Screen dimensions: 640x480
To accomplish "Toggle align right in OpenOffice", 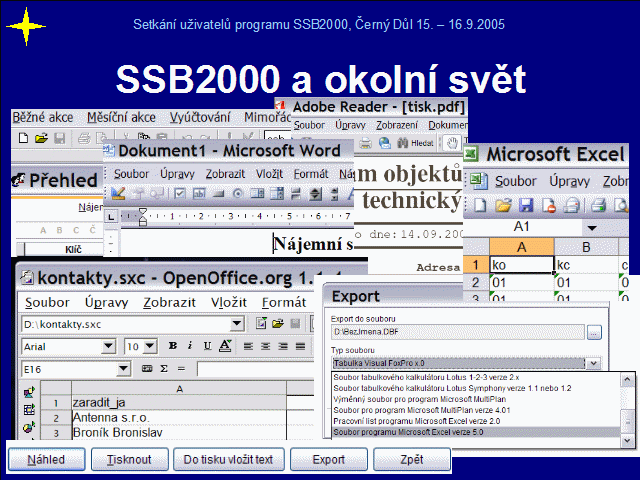I will pyautogui.click(x=283, y=347).
